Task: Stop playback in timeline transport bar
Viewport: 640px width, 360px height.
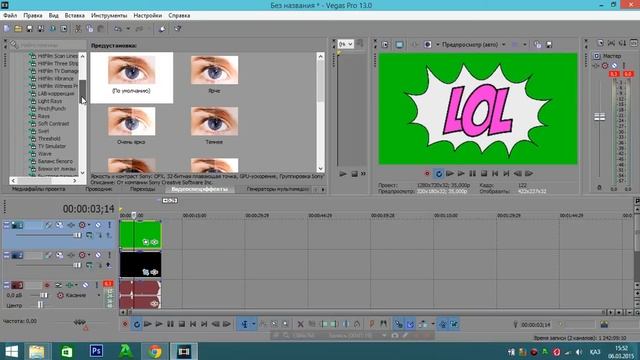Action: [182, 324]
